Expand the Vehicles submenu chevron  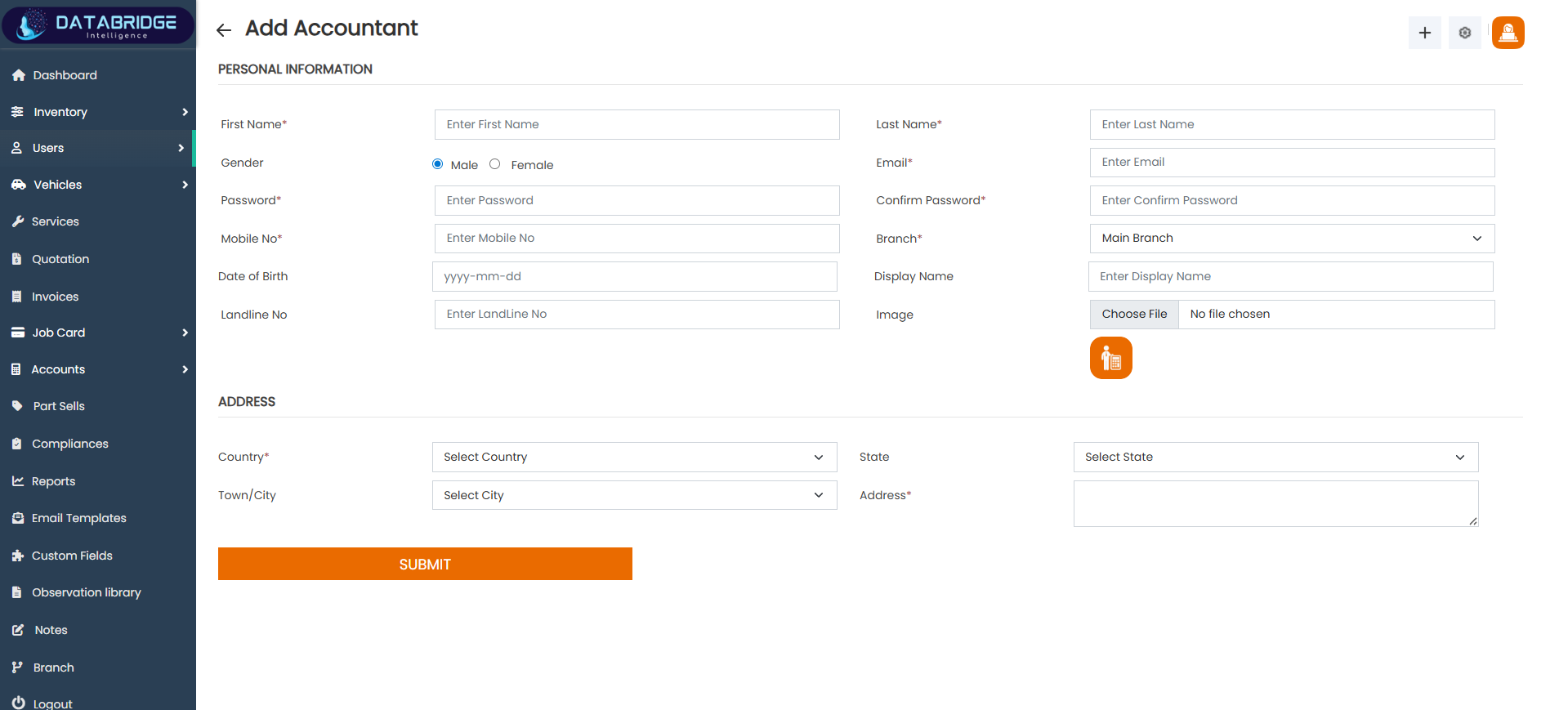click(185, 185)
